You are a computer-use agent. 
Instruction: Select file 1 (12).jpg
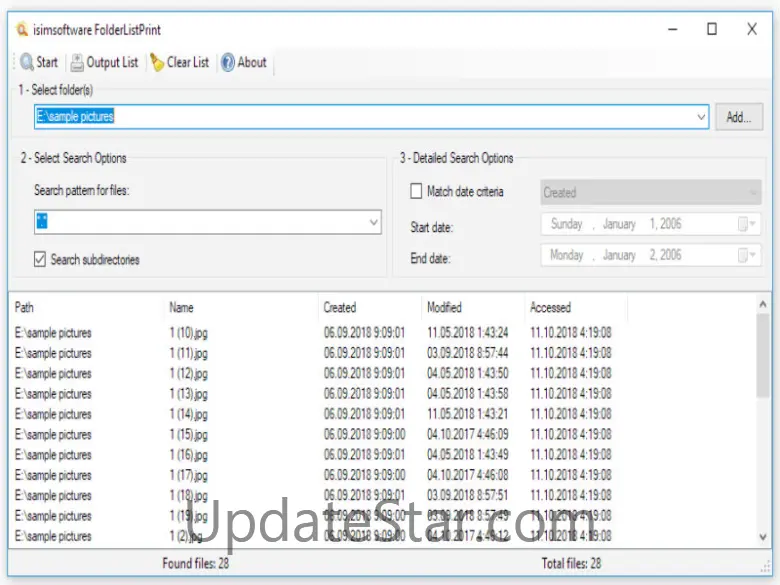(189, 374)
